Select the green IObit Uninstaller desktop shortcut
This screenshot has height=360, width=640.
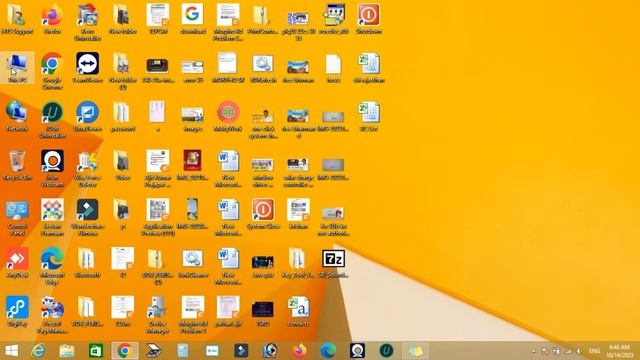pyautogui.click(x=52, y=120)
